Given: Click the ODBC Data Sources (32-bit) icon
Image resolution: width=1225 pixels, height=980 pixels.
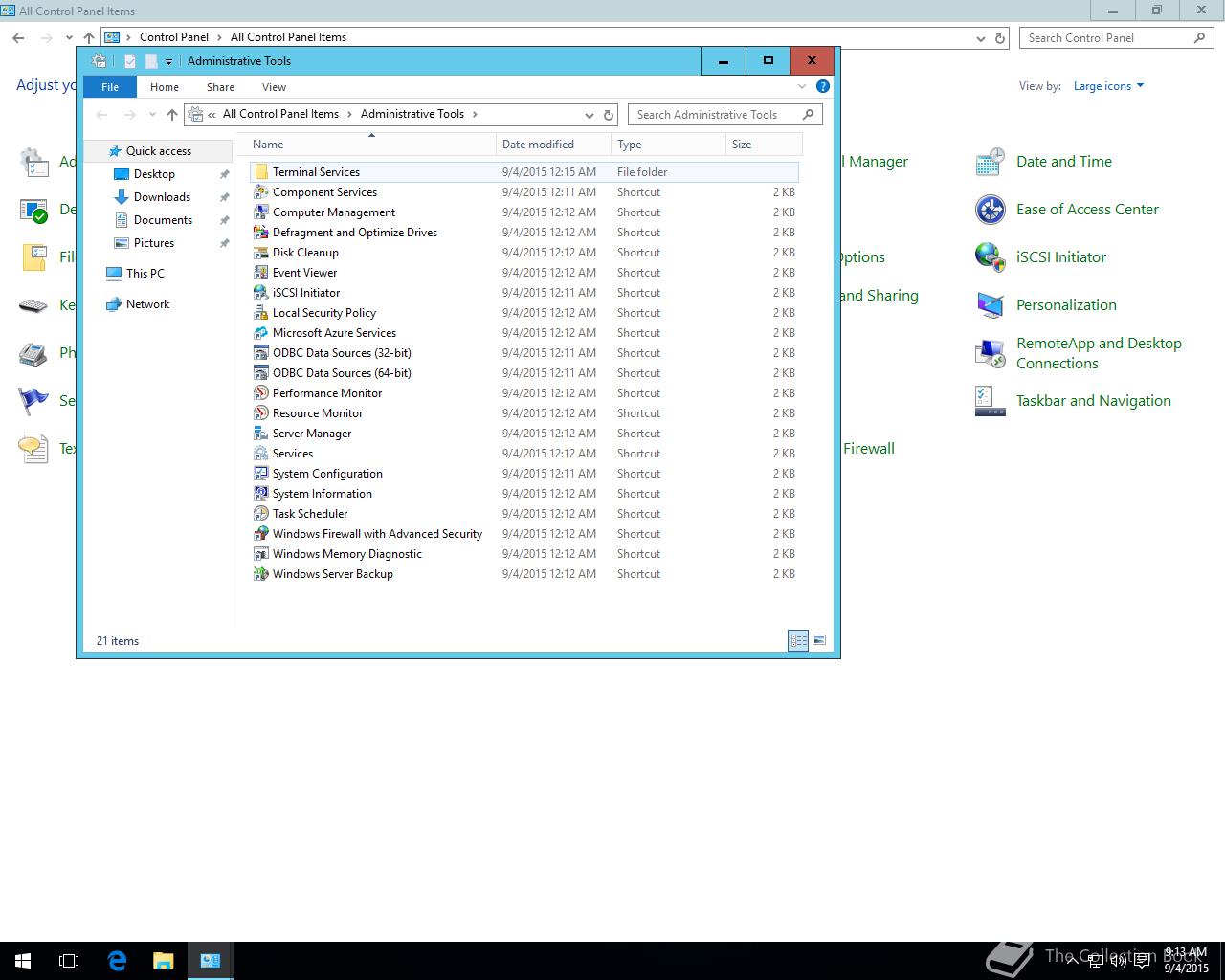Looking at the screenshot, I should 260,353.
